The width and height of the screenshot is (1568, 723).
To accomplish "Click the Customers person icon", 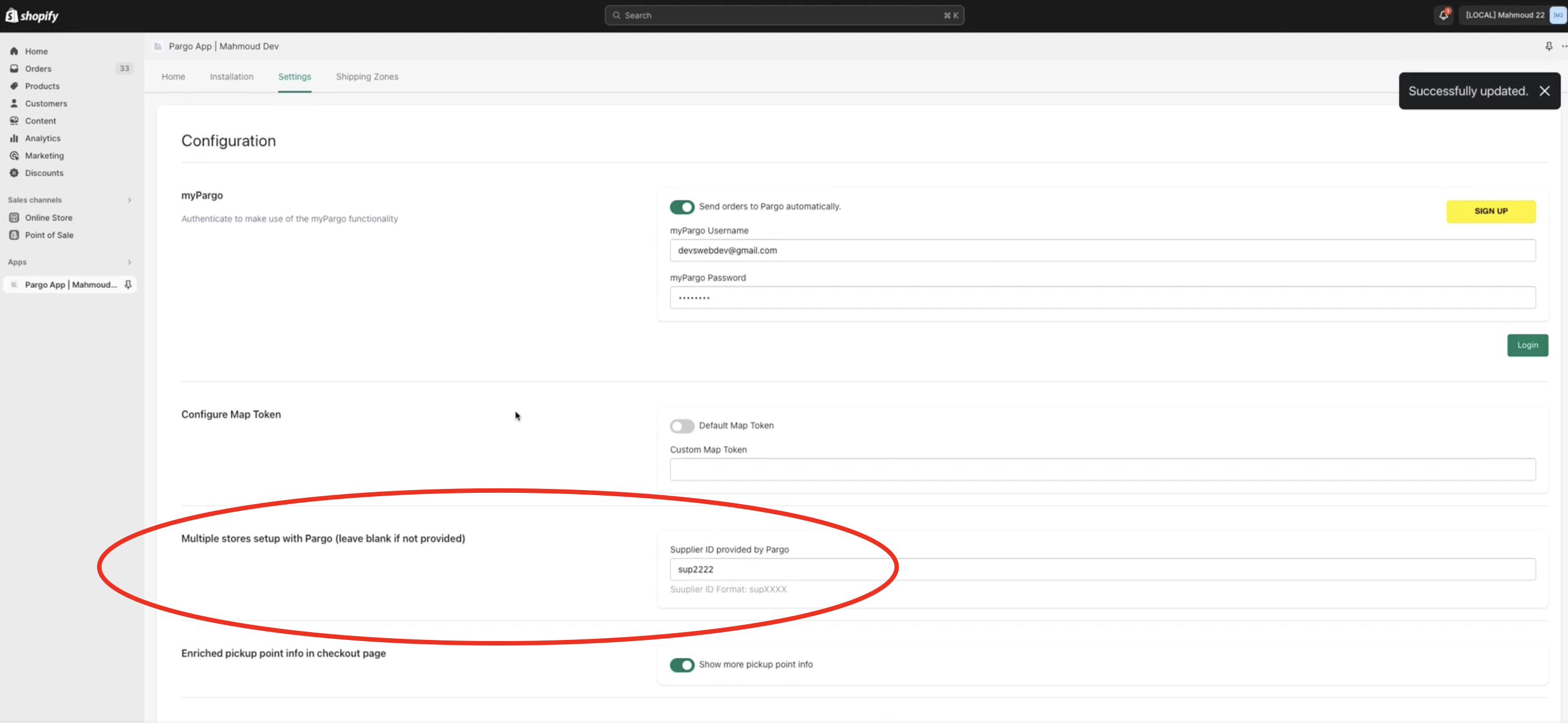I will coord(14,103).
